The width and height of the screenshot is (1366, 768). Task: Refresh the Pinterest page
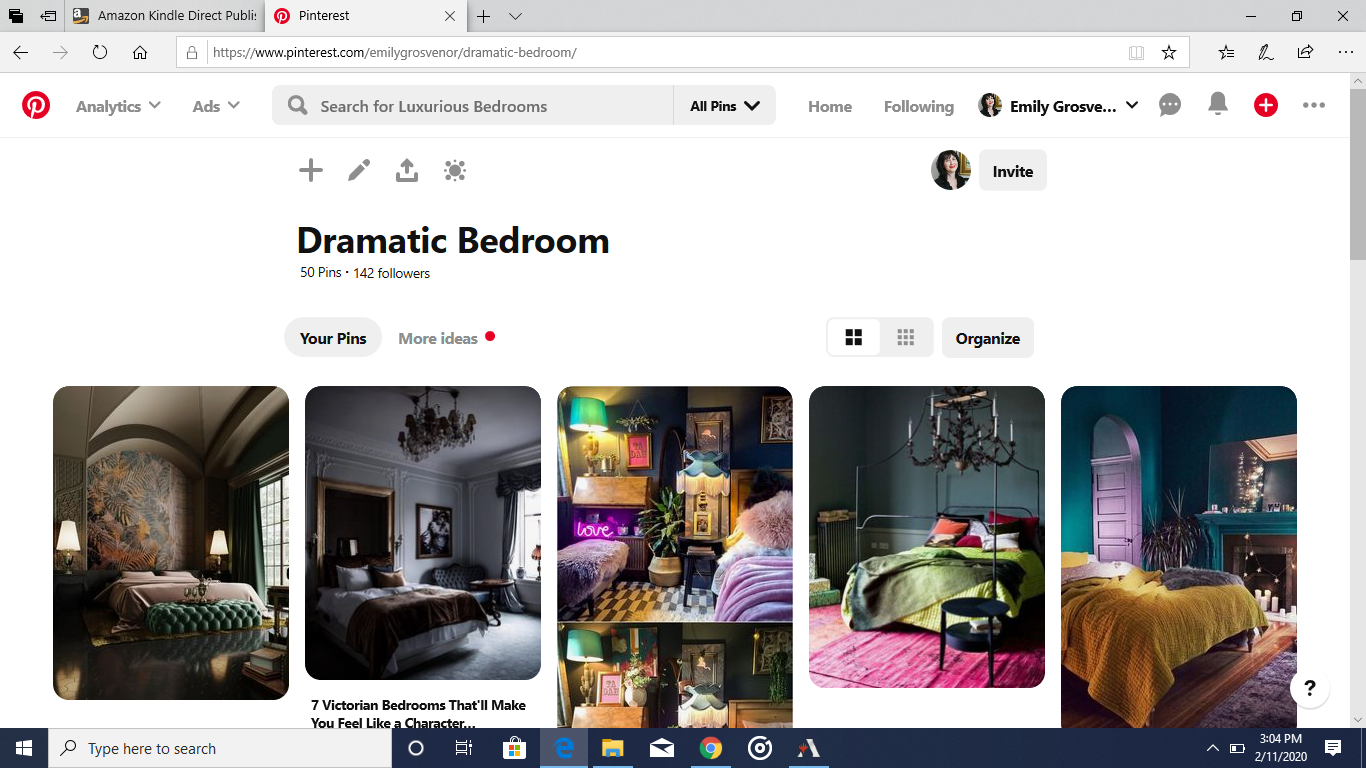[100, 52]
